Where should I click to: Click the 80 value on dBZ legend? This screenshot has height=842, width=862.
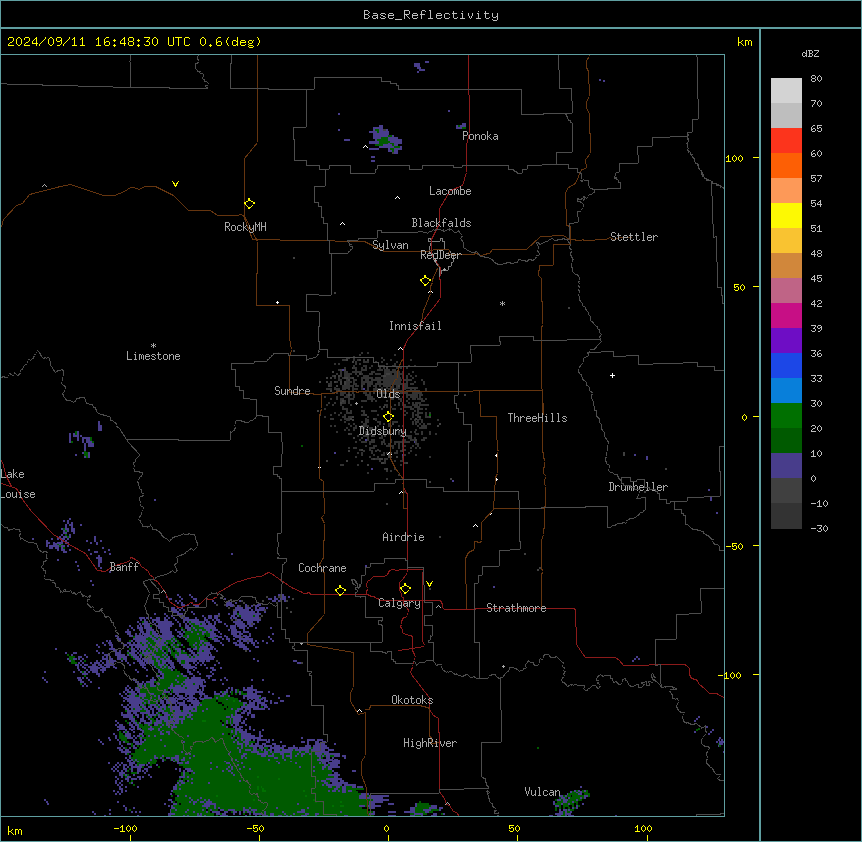tap(816, 79)
